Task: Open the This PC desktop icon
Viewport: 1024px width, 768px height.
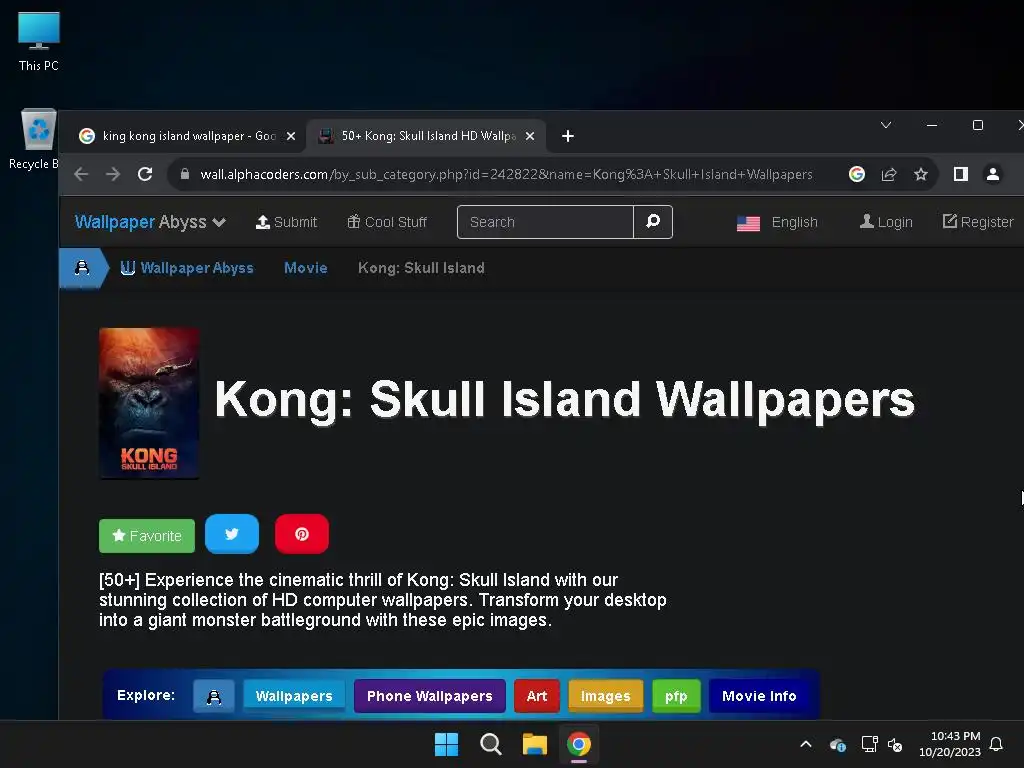Action: click(39, 41)
